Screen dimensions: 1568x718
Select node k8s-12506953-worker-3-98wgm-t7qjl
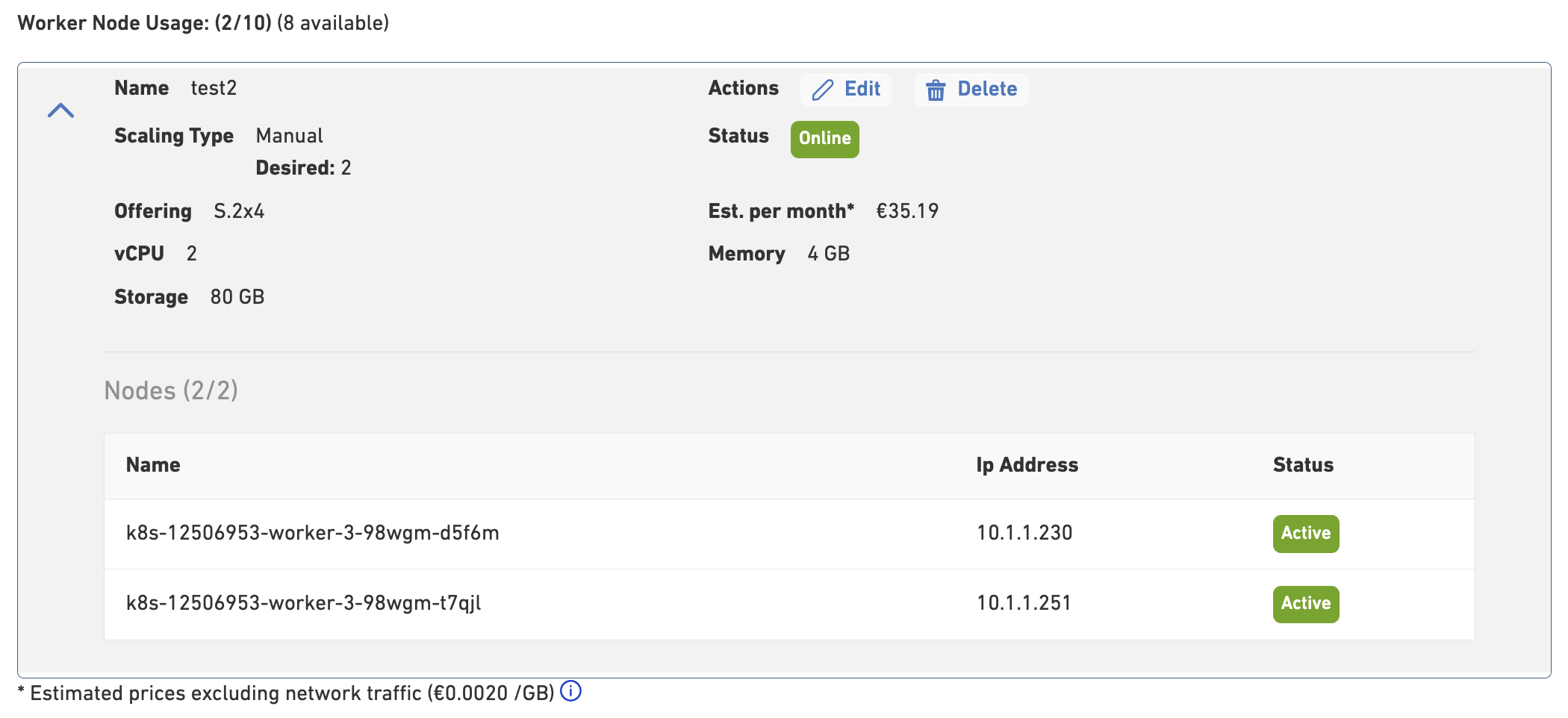coord(303,603)
